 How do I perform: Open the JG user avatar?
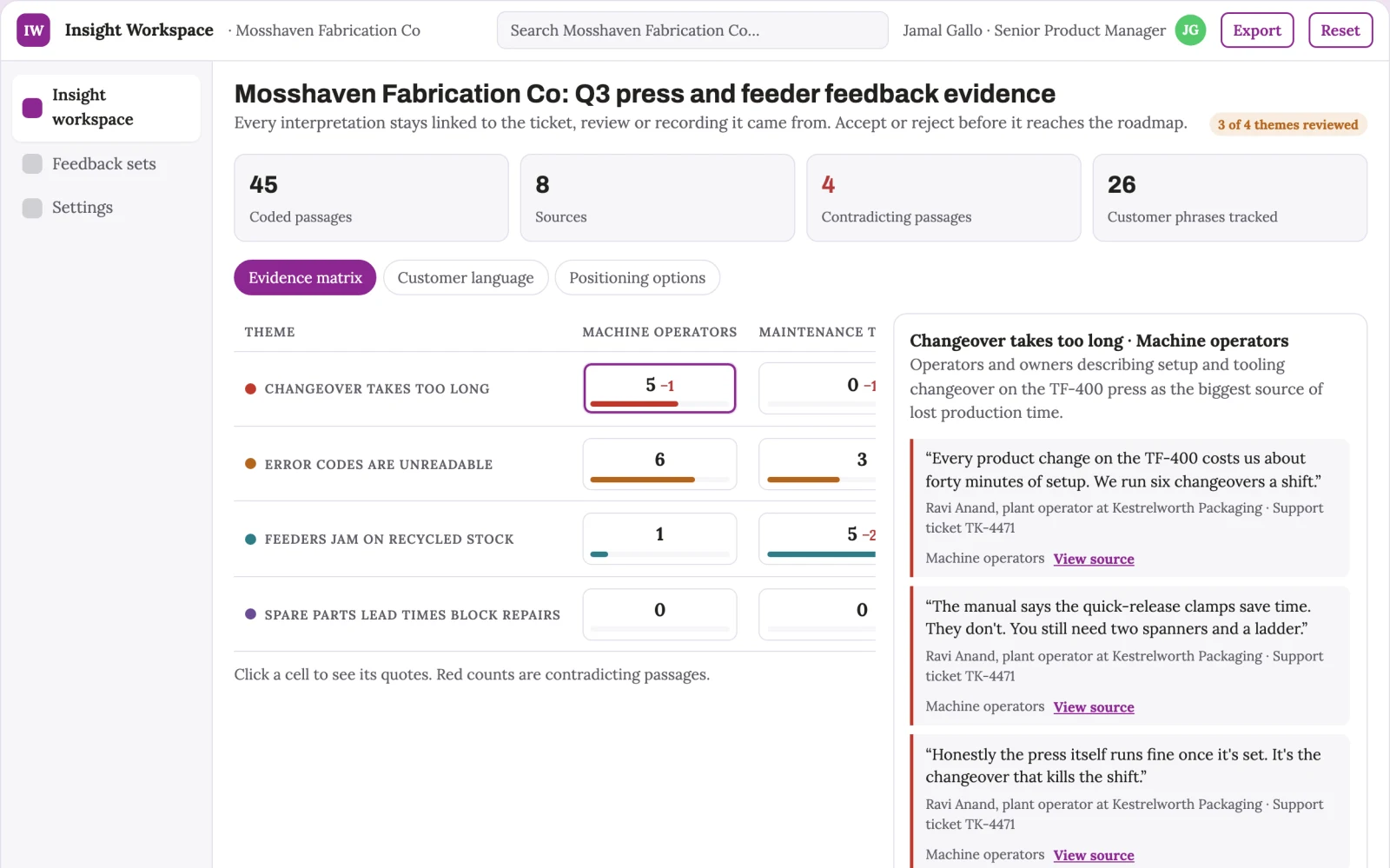(x=1190, y=30)
